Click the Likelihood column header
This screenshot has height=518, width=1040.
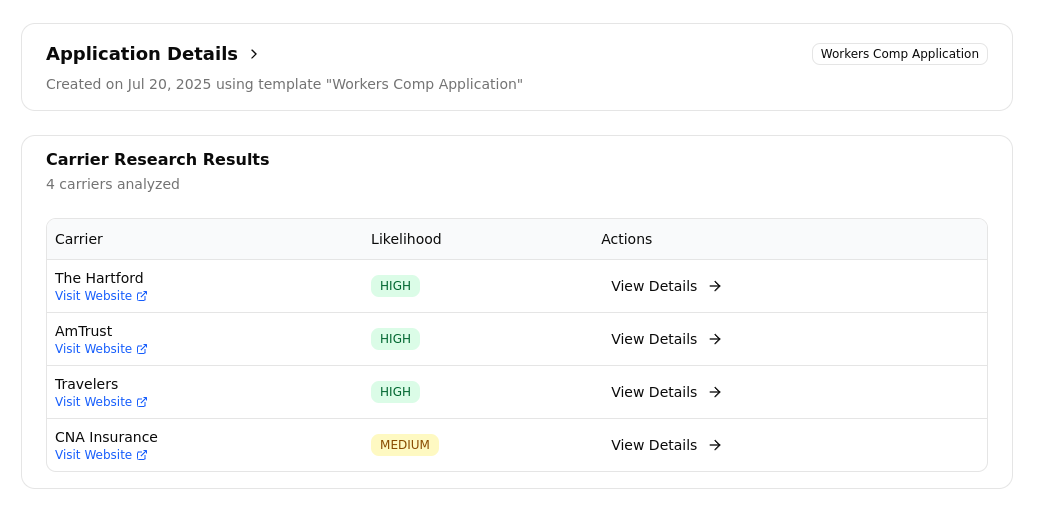(406, 239)
